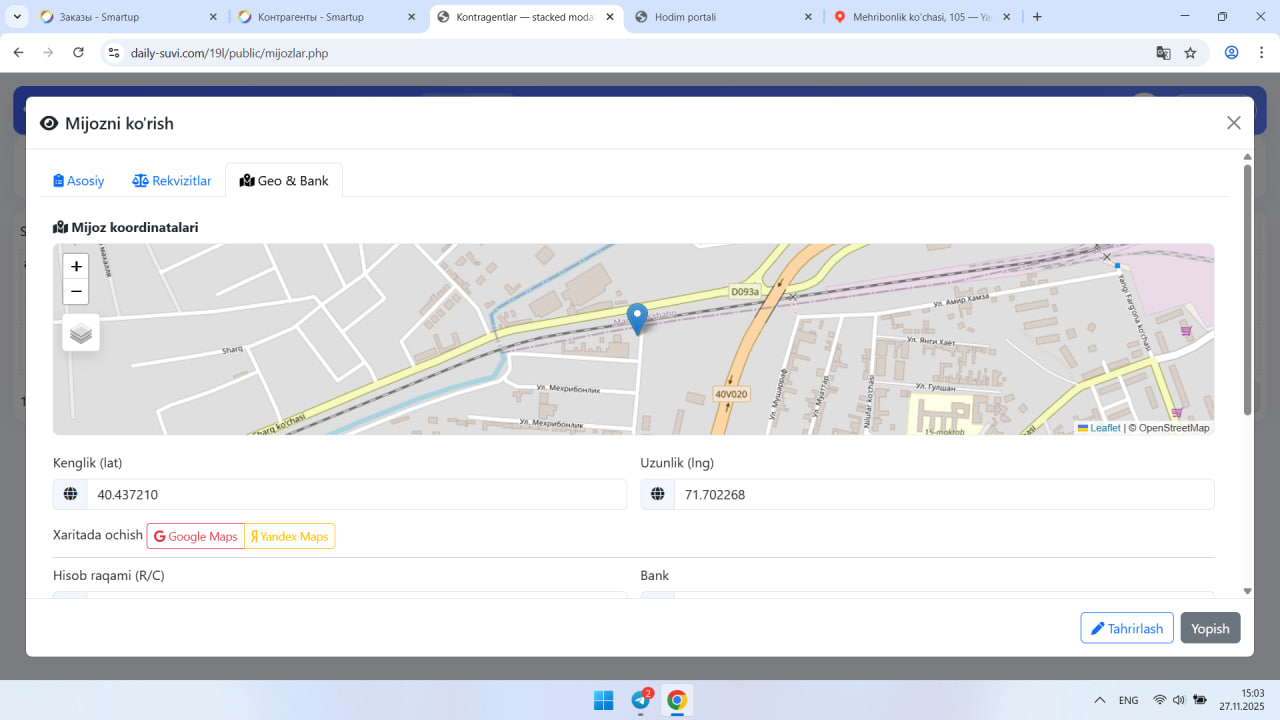
Task: Expand the Chrome tab search dropdown
Action: point(18,17)
